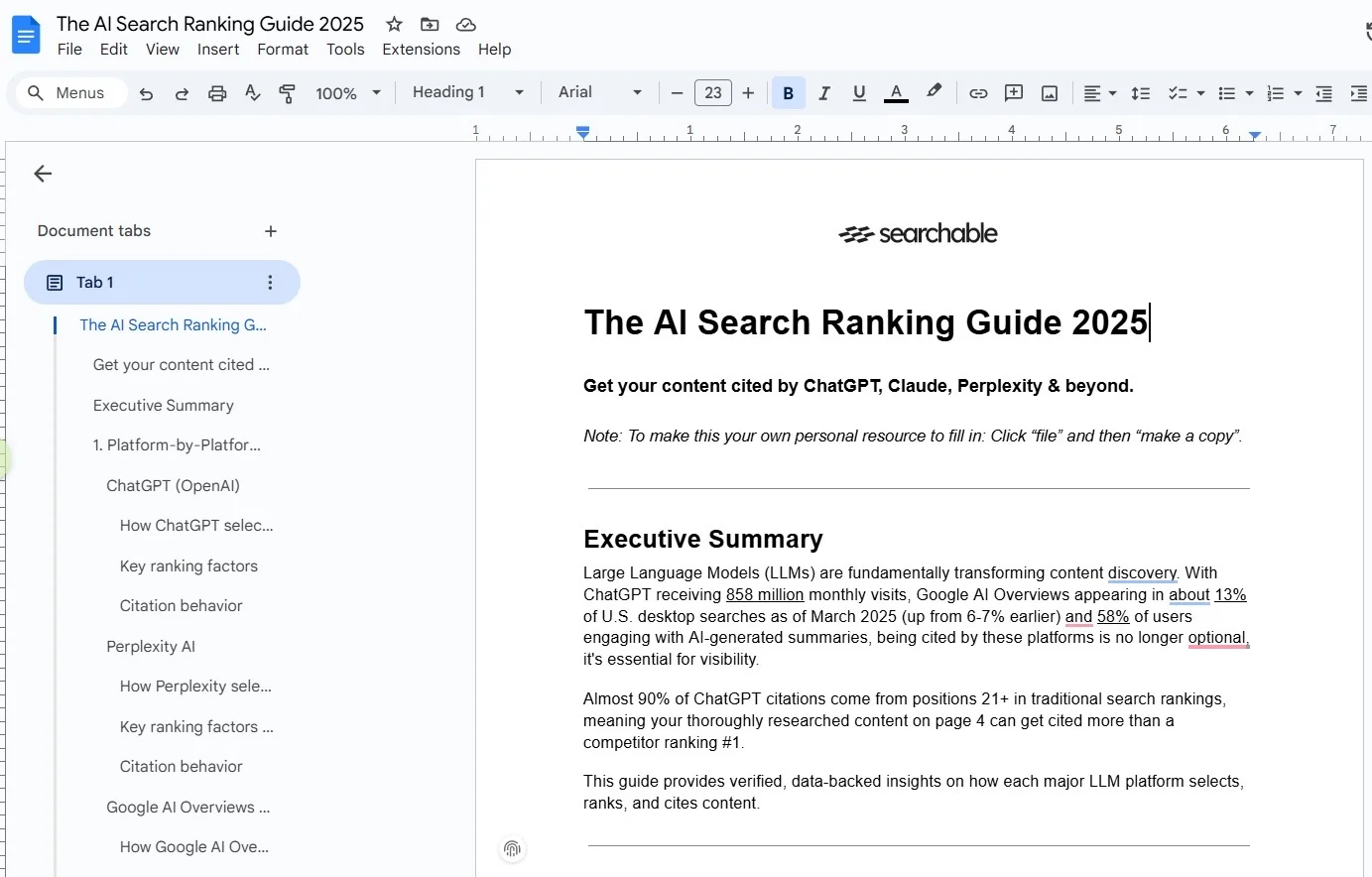Open the text color picker

tap(896, 92)
